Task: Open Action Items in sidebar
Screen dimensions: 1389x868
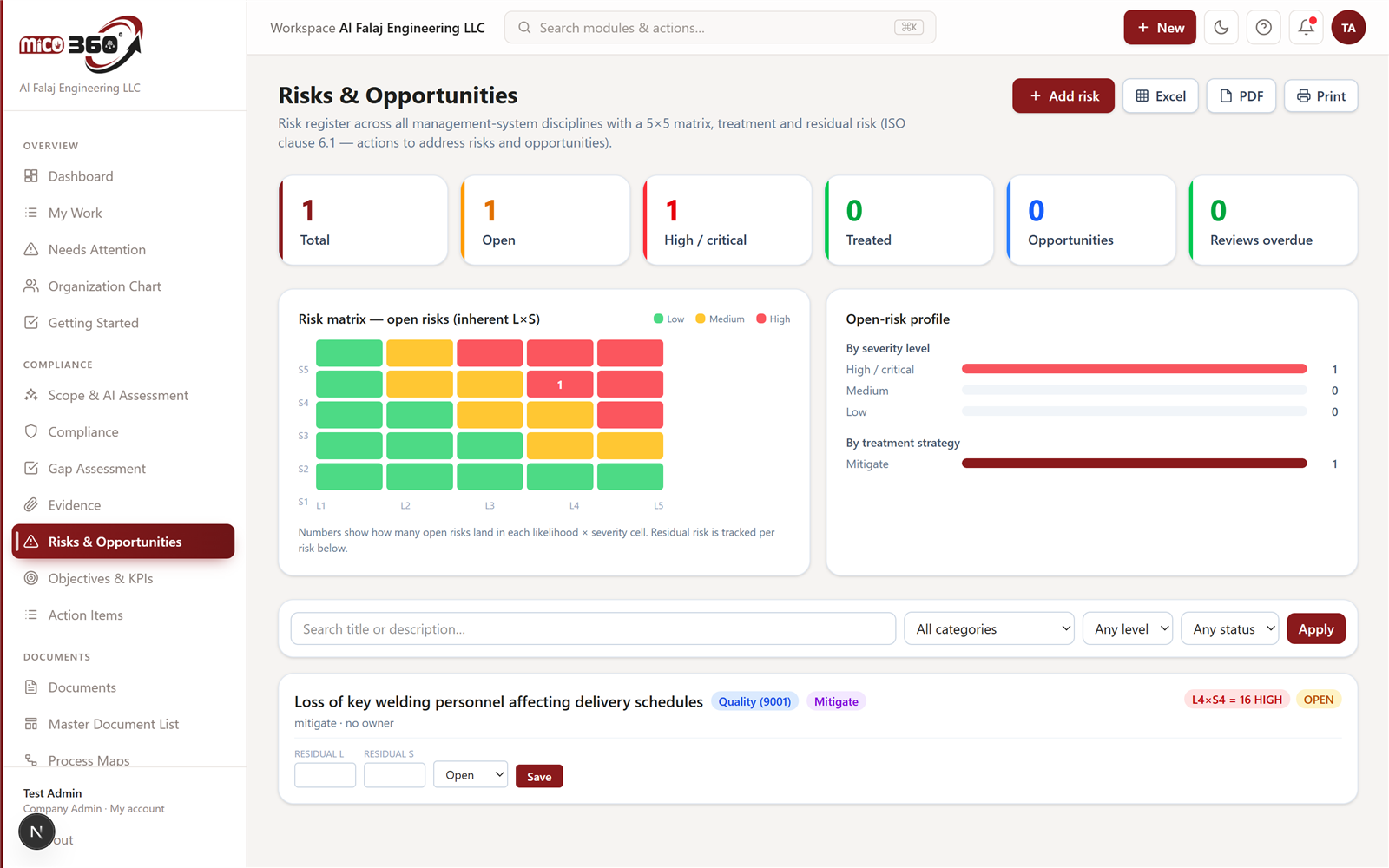Action: [123, 615]
